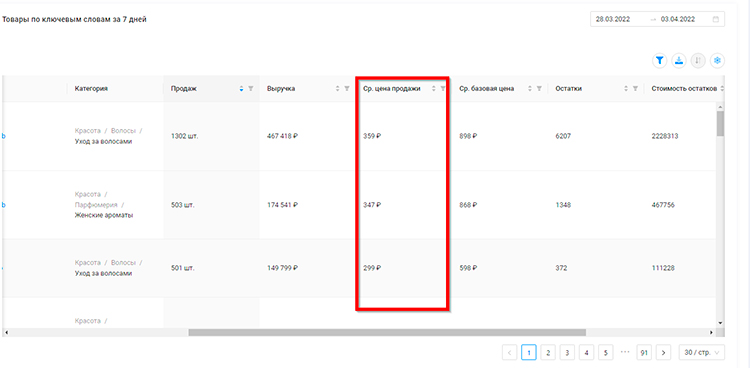Screen dimensions: 750x368
Task: Click the greyed sort-order arrows icon
Action: [698, 61]
